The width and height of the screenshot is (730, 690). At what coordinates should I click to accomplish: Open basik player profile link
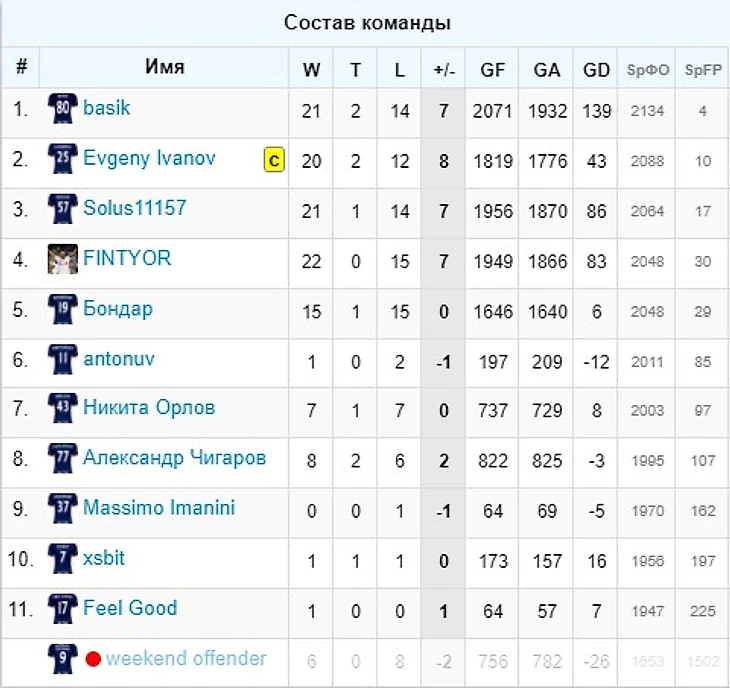106,108
